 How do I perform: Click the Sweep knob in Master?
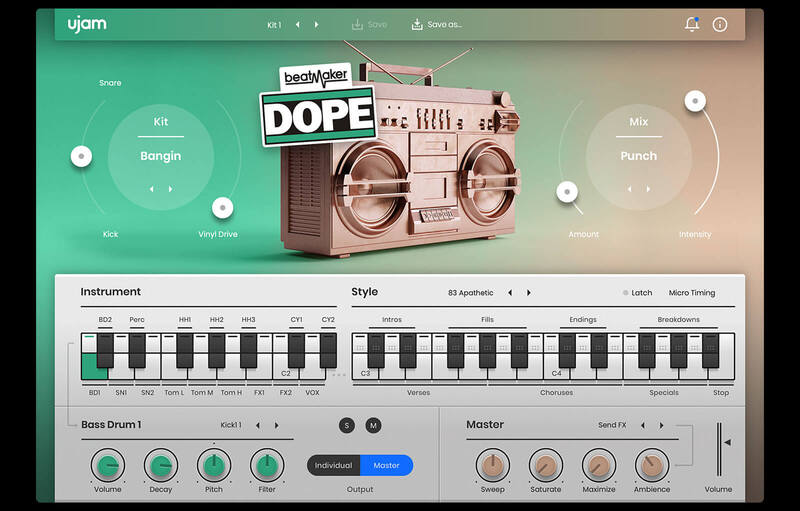click(x=492, y=464)
